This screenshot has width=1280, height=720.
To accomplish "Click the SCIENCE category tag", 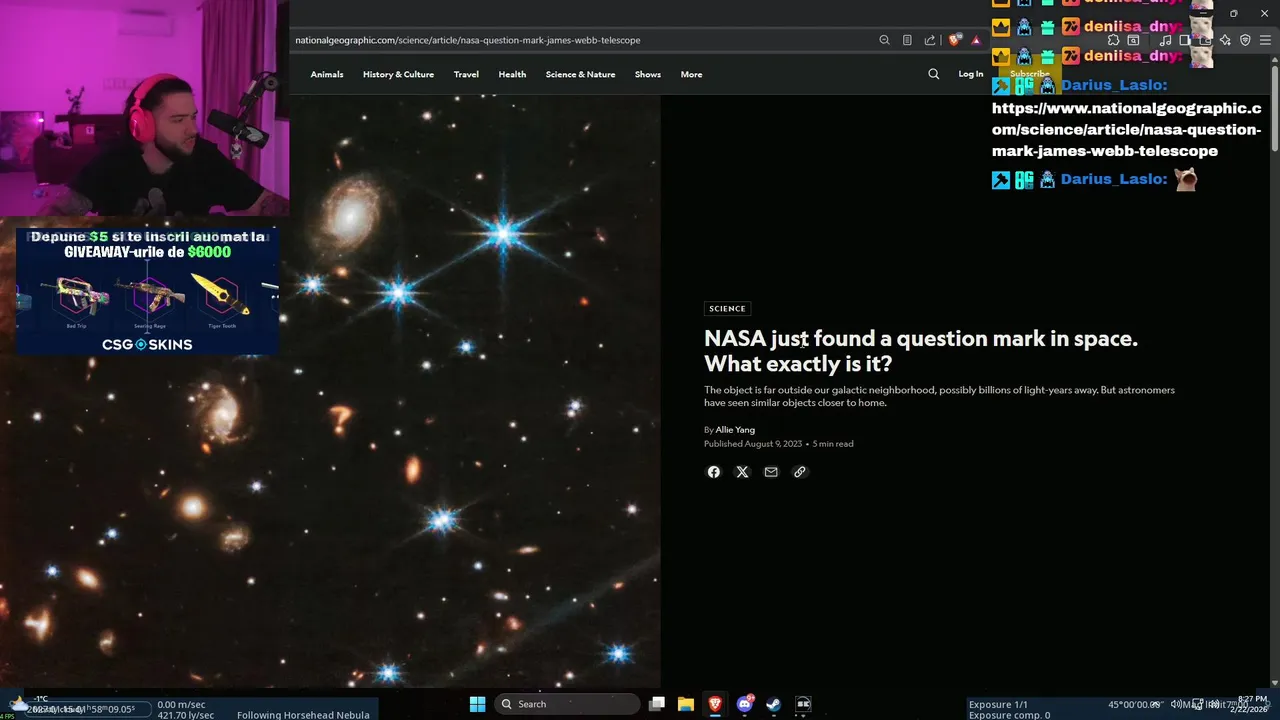I will 727,308.
